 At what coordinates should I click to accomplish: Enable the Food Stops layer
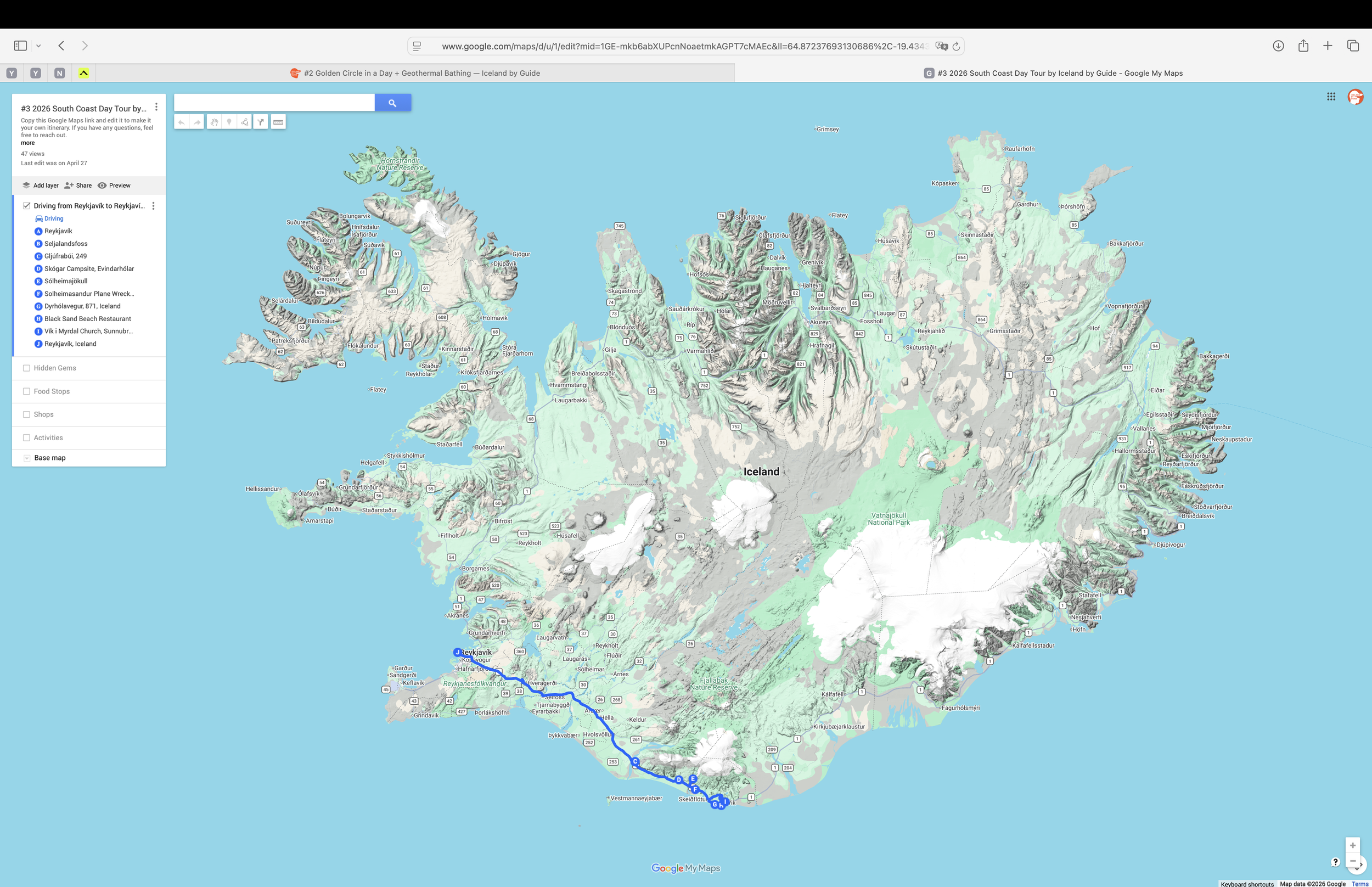(26, 391)
